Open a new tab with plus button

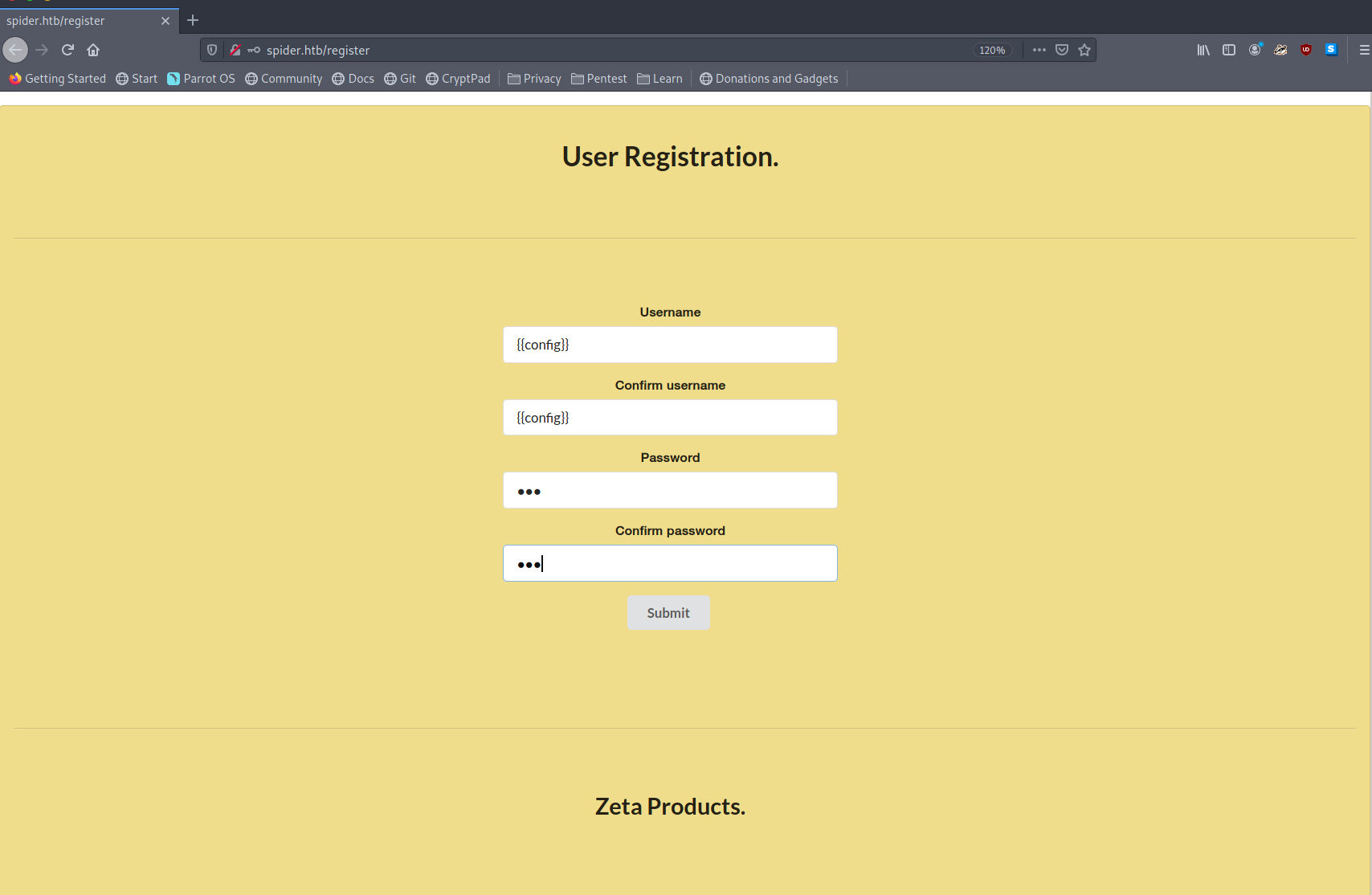[193, 20]
